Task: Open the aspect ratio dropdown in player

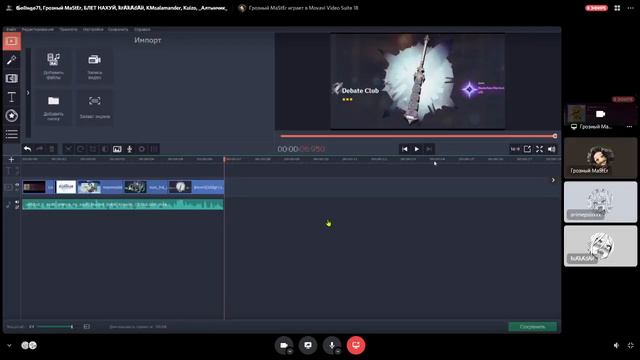Action: (x=515, y=149)
